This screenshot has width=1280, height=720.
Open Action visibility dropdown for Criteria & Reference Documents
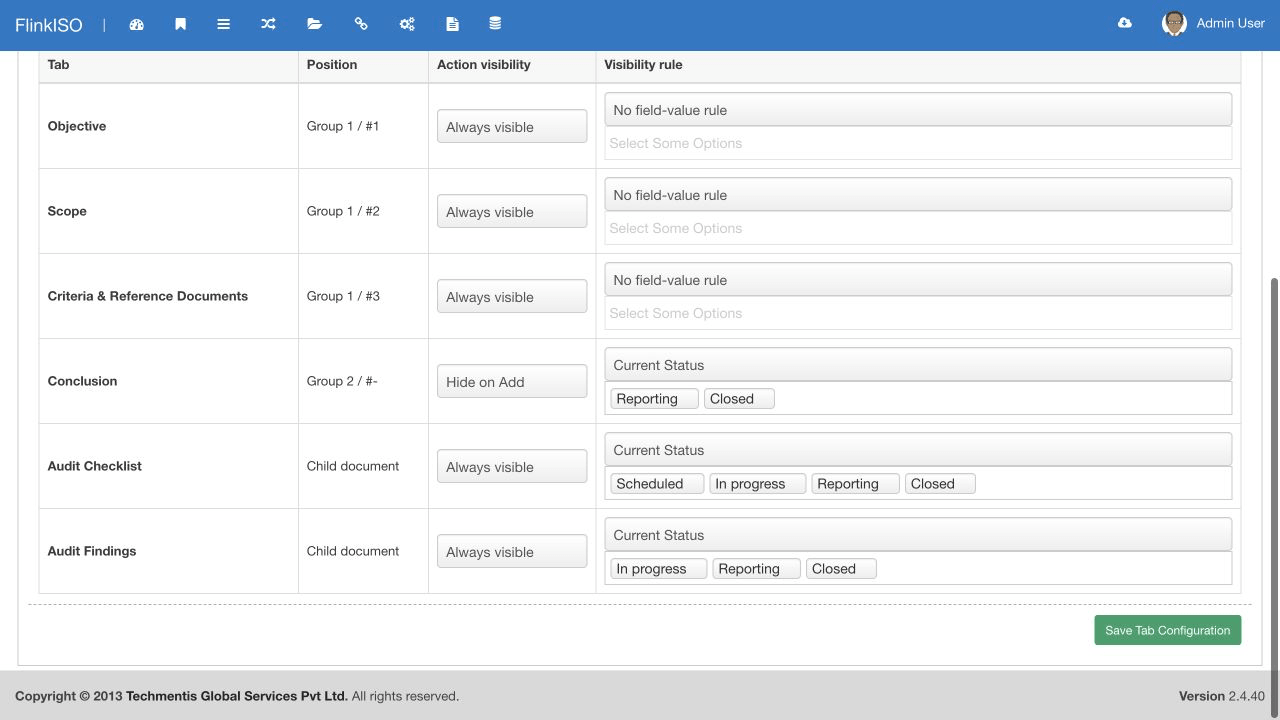[512, 296]
